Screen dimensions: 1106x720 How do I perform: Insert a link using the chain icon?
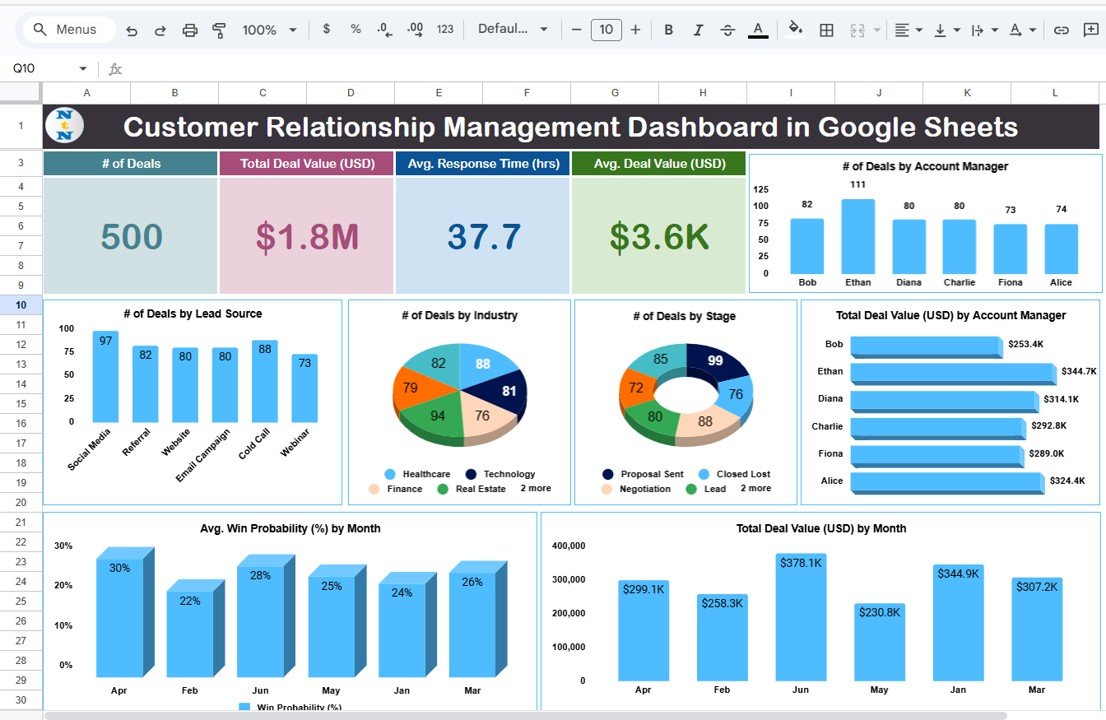pos(1062,30)
